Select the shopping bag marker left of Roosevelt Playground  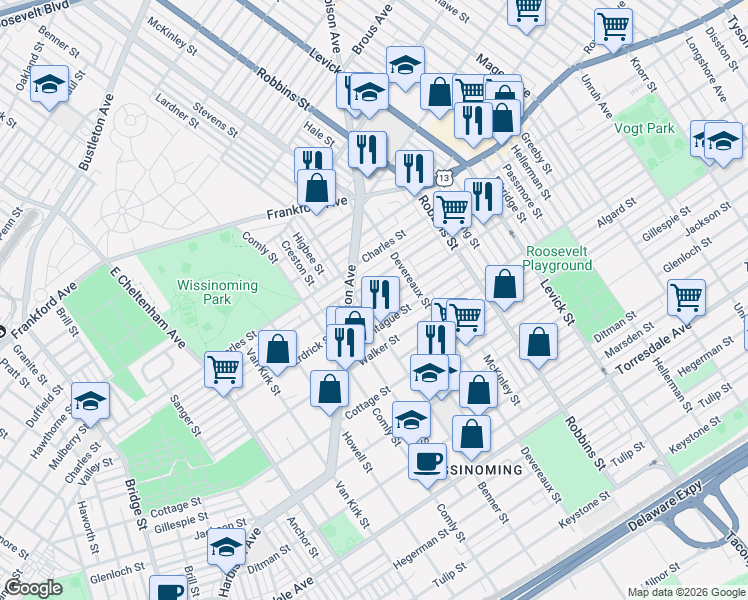(x=505, y=285)
